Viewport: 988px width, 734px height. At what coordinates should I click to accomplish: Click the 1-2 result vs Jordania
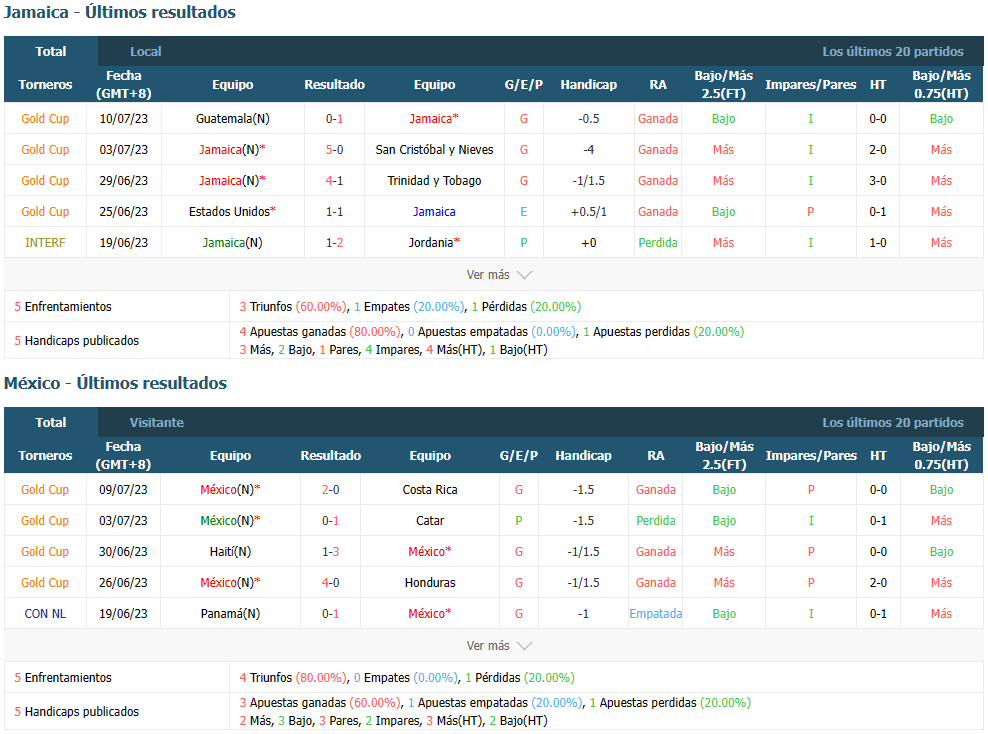tap(334, 243)
